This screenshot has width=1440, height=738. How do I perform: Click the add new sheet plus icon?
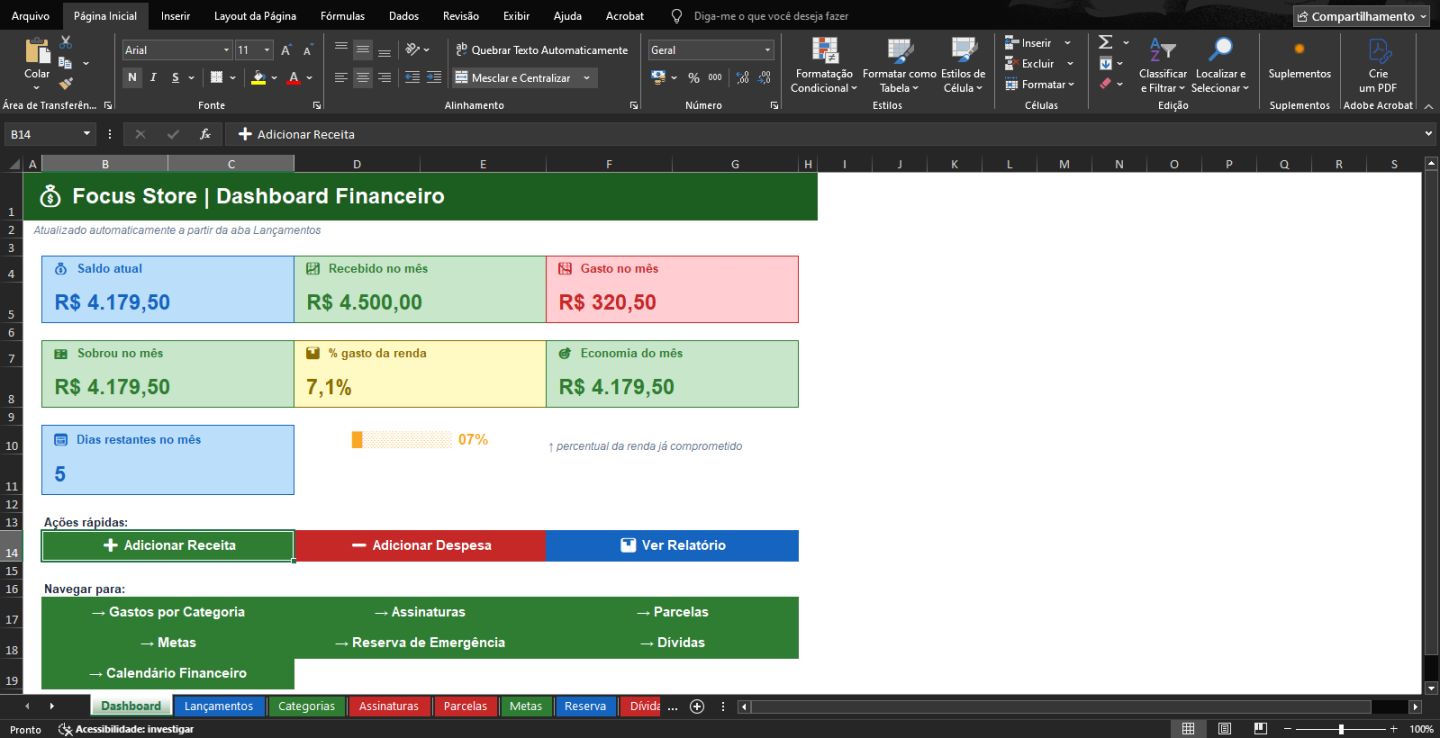[x=697, y=706]
